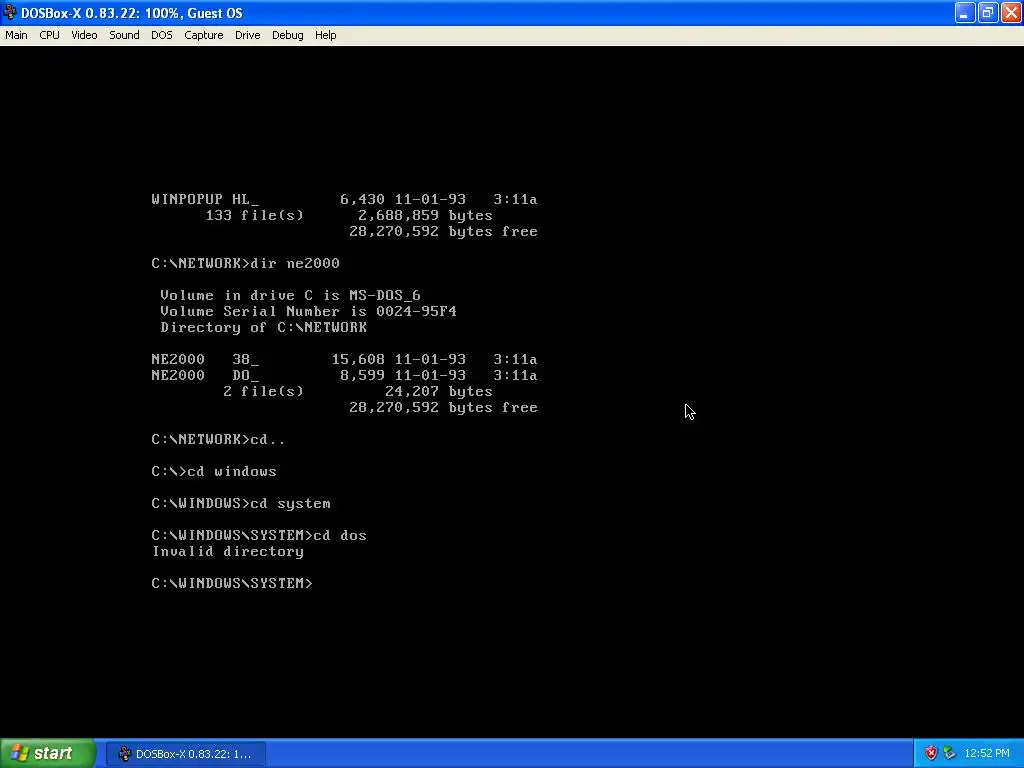Open the Main menu
This screenshot has height=768, width=1024.
(16, 35)
